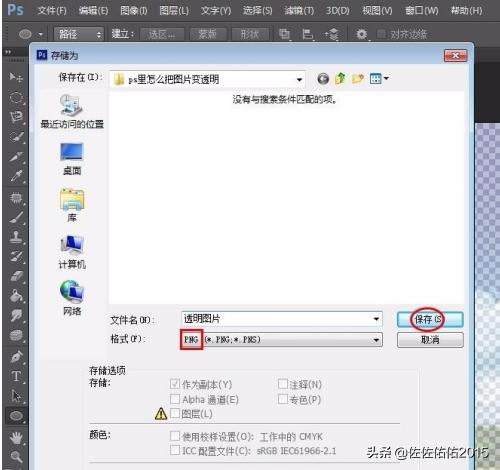Close the 存储为 dialog
This screenshot has width=500, height=470.
(455, 55)
